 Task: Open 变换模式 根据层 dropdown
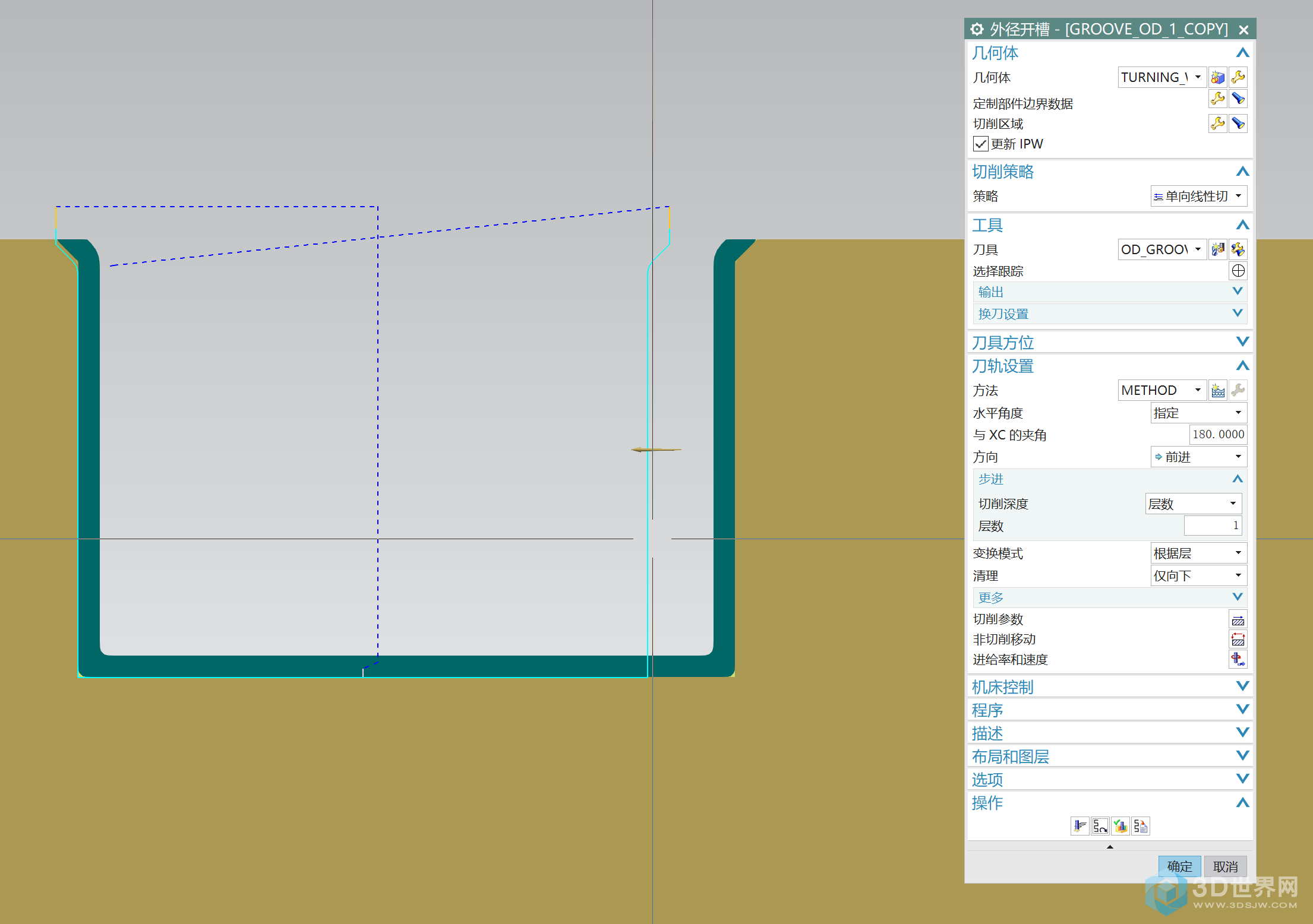point(1198,553)
